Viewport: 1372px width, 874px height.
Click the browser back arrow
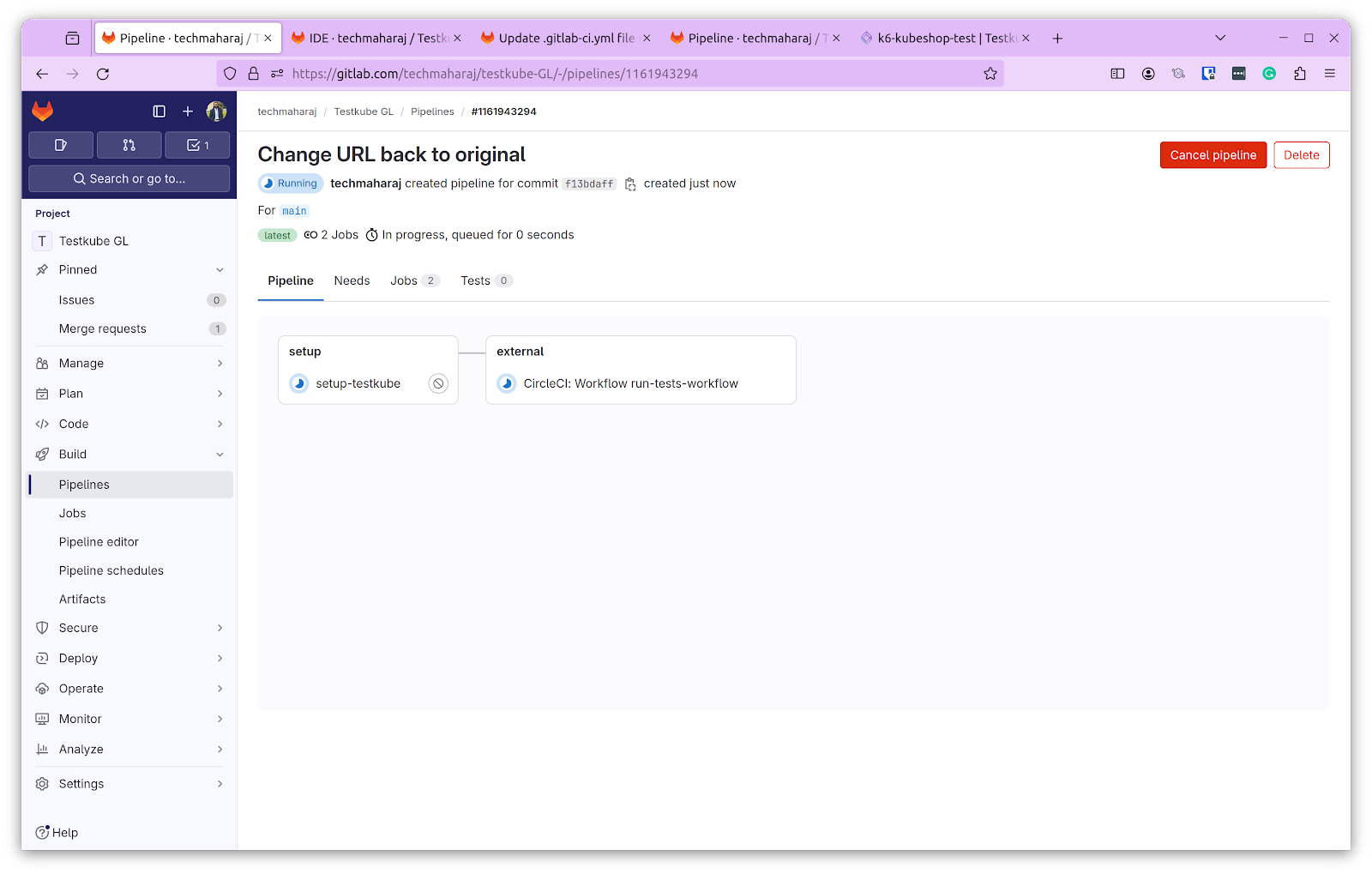coord(42,74)
